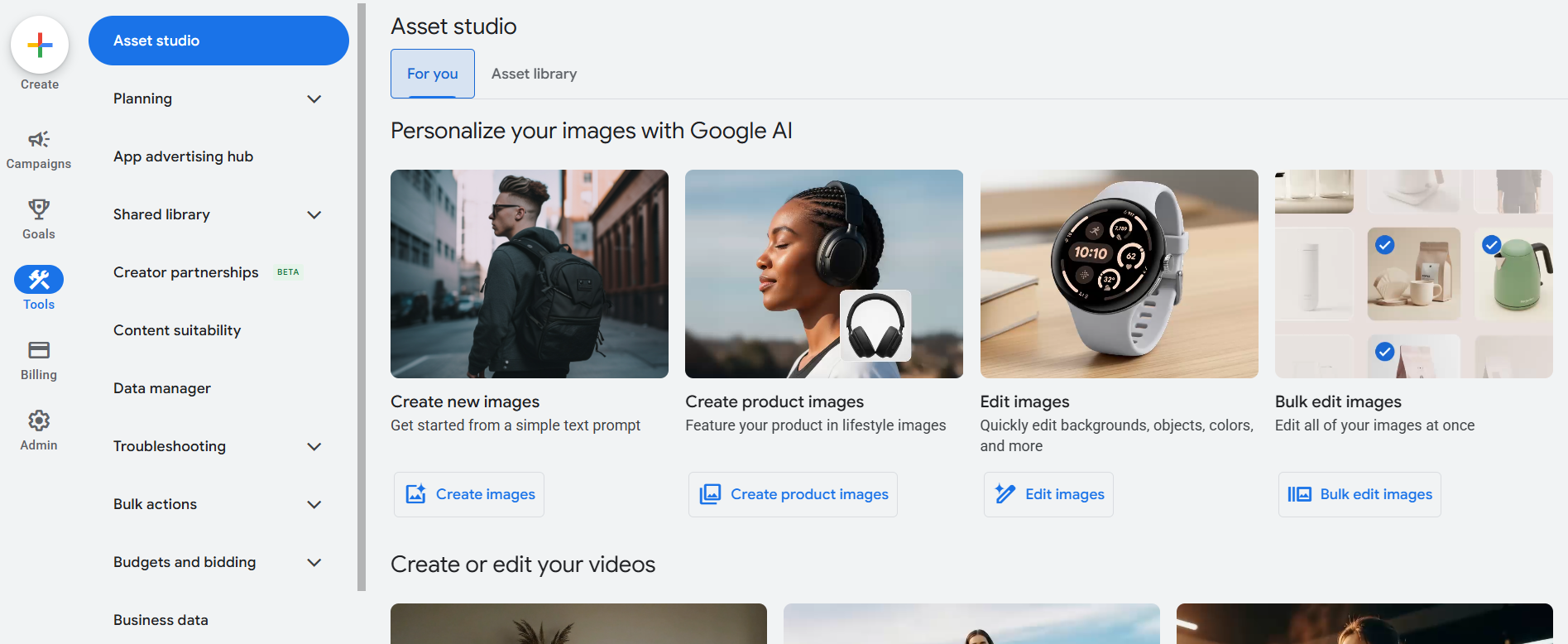The height and width of the screenshot is (644, 1568).
Task: Toggle checkmark on the coffee bag thumbnail
Action: [1384, 245]
